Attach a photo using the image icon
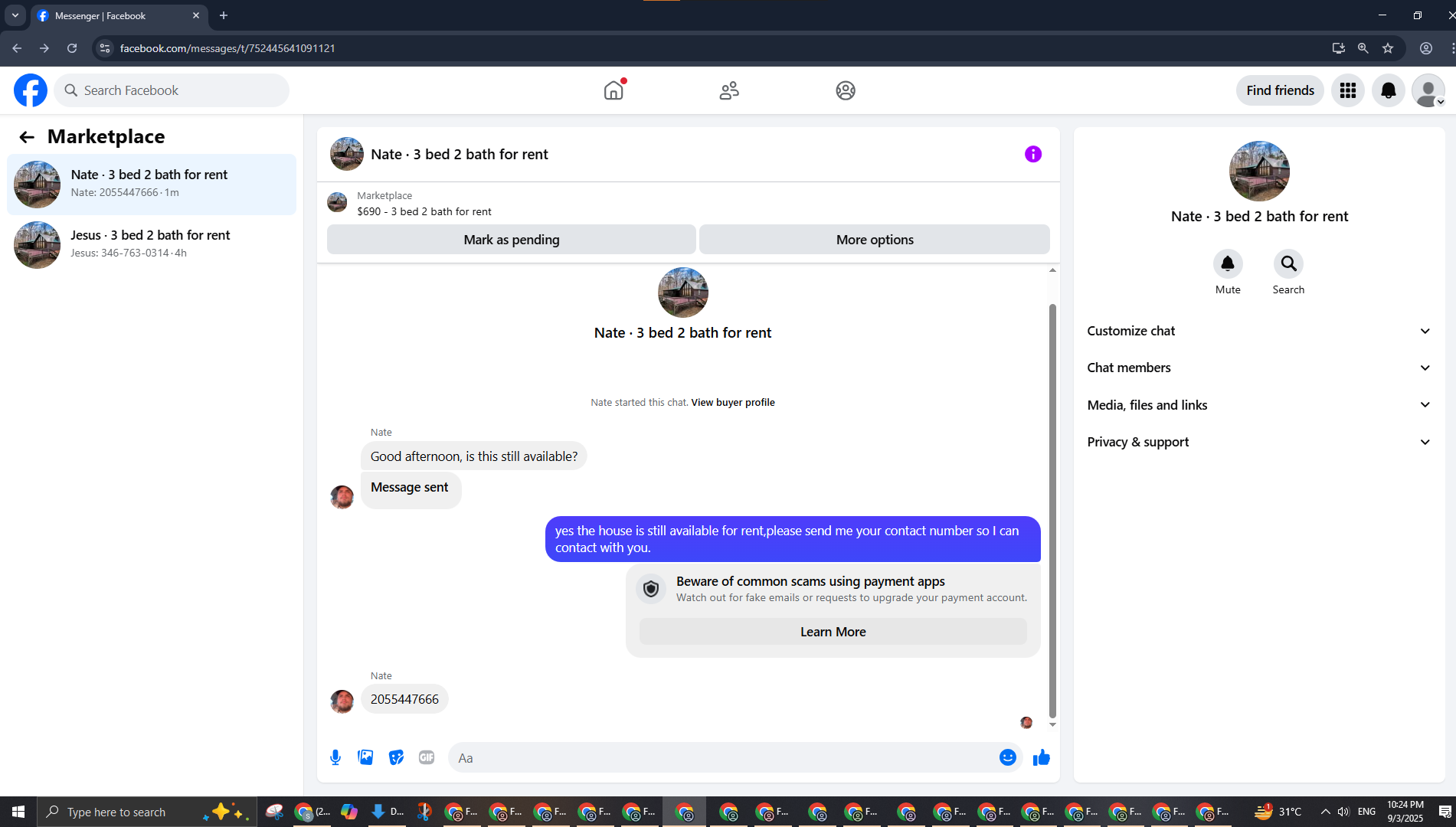This screenshot has width=1456, height=827. pyautogui.click(x=365, y=757)
